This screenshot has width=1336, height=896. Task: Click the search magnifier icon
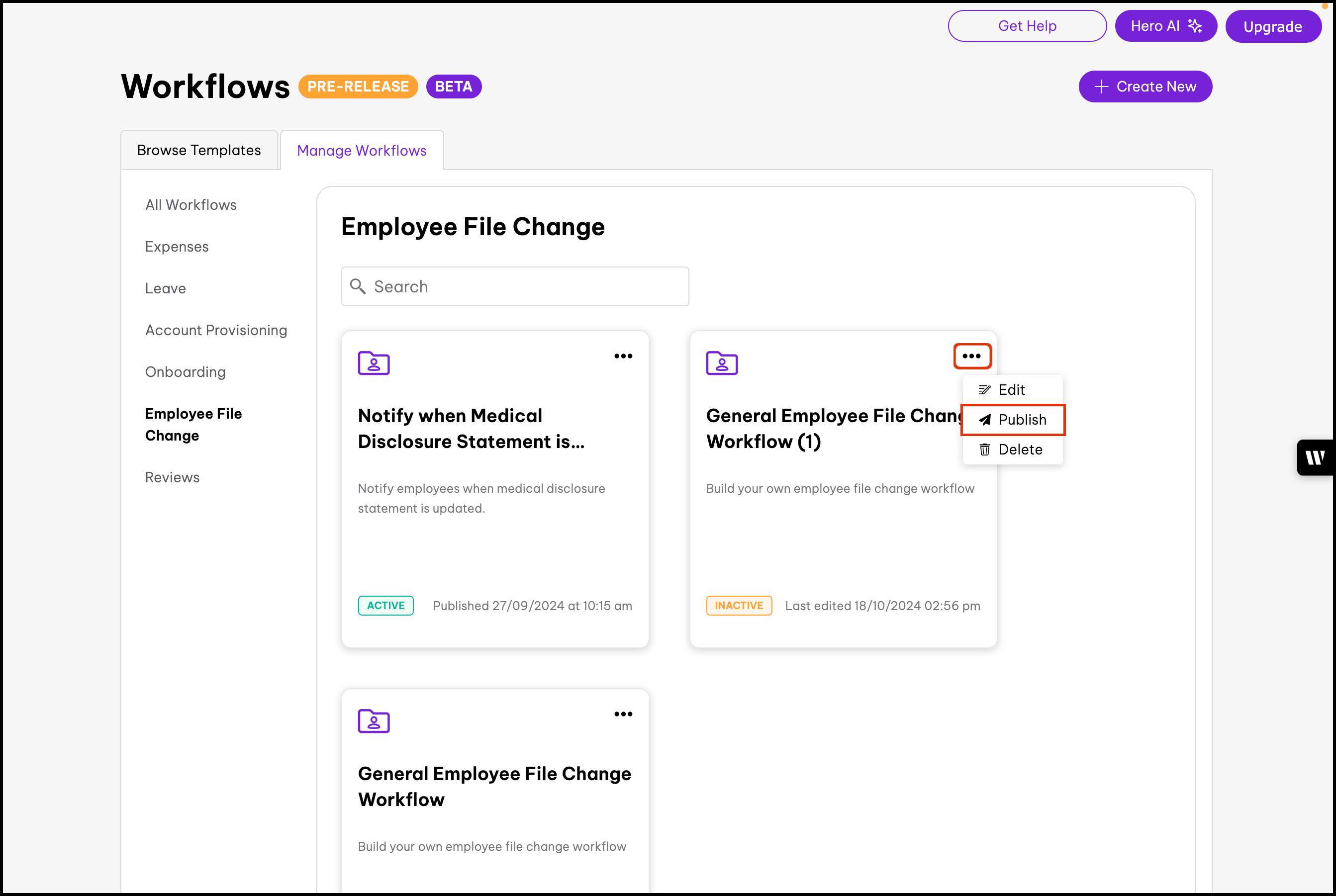pyautogui.click(x=358, y=286)
